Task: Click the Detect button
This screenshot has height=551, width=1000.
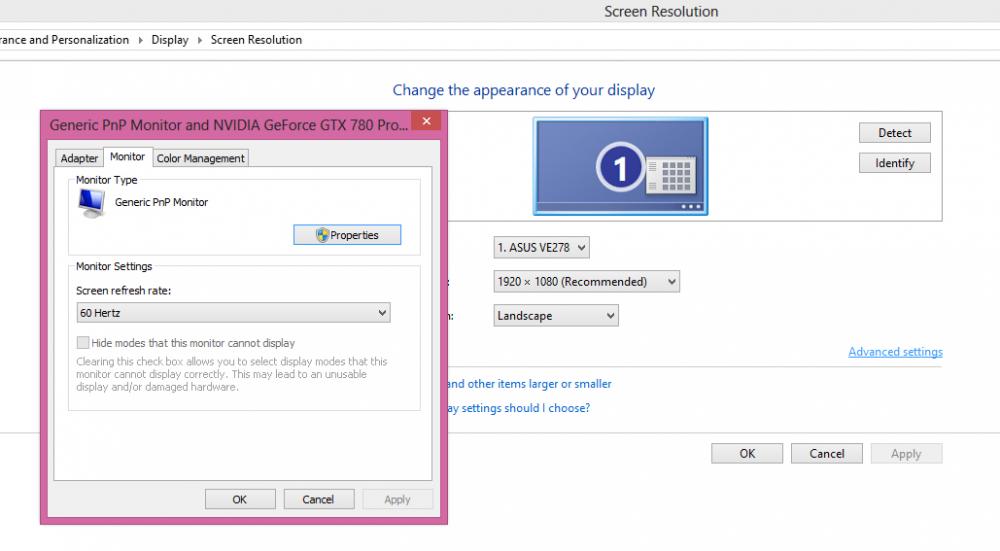Action: (x=894, y=133)
